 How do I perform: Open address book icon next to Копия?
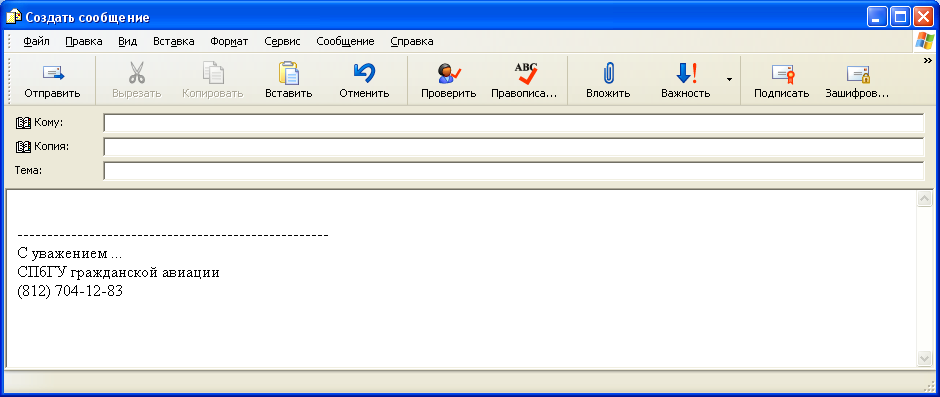pyautogui.click(x=23, y=146)
